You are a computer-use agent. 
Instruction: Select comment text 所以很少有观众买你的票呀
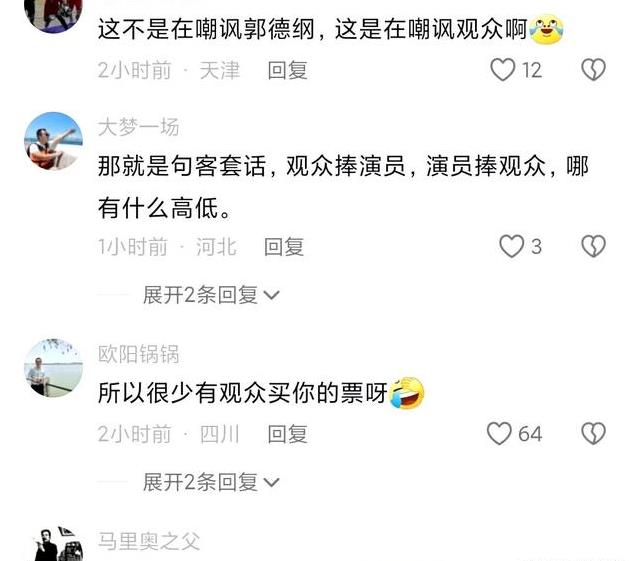coord(243,393)
